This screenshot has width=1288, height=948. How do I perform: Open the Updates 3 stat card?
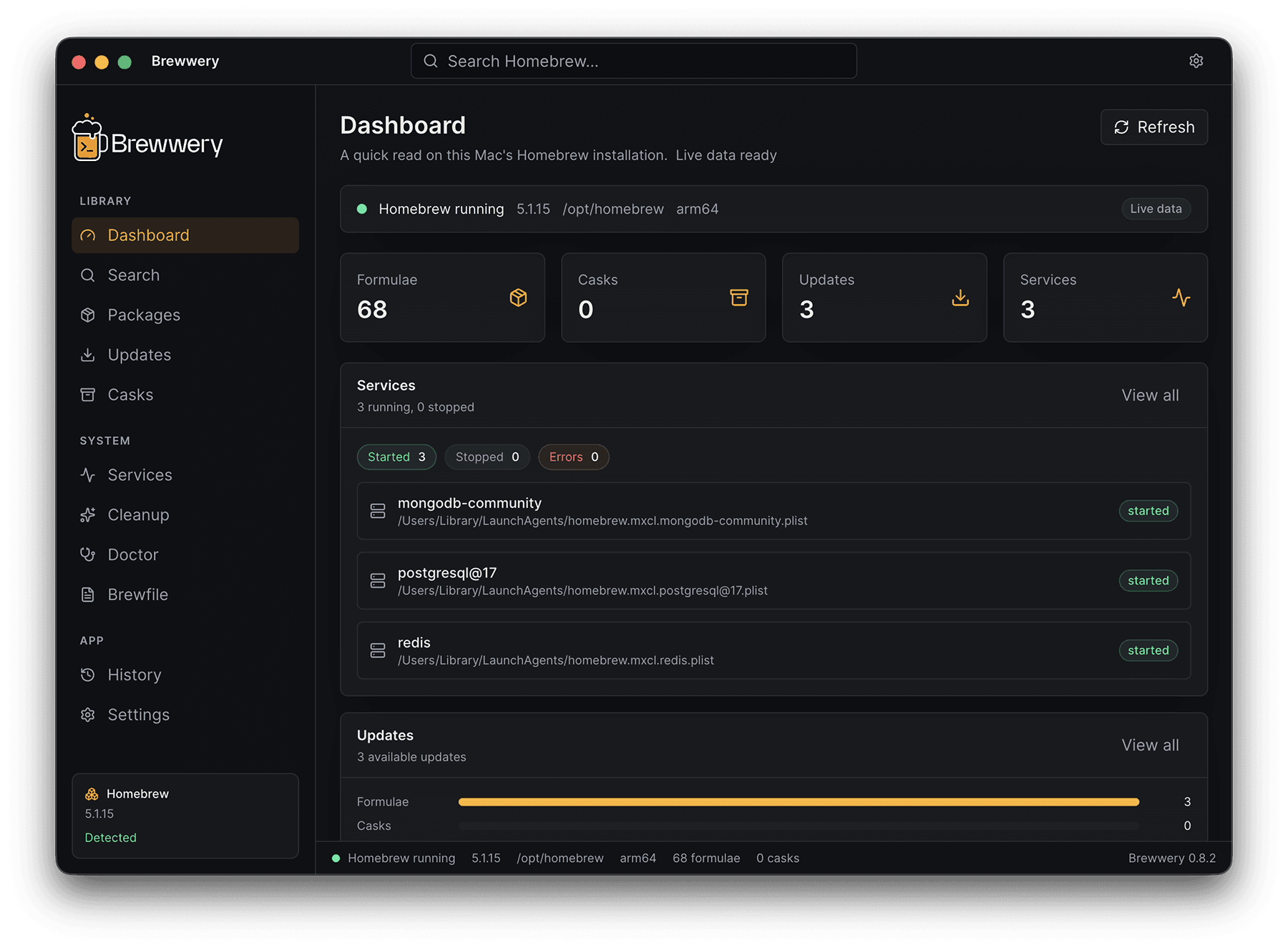pyautogui.click(x=884, y=297)
